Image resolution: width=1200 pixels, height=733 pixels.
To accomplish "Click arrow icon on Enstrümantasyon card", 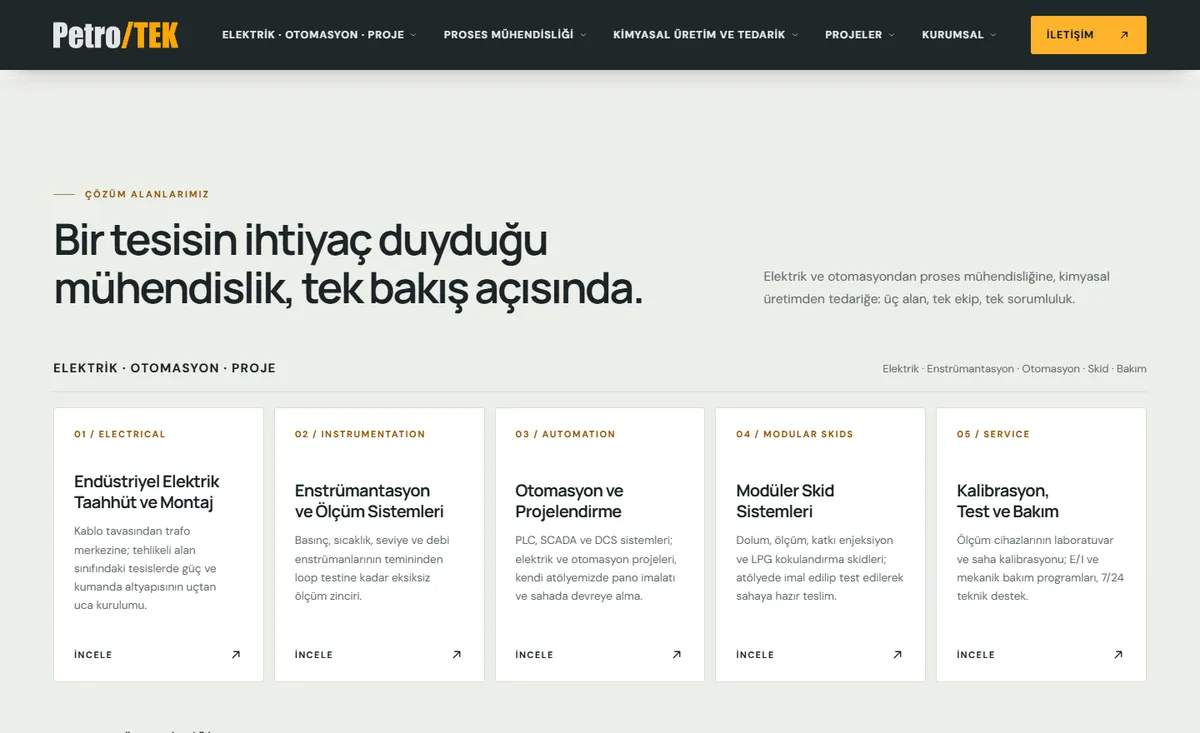I will coord(457,655).
